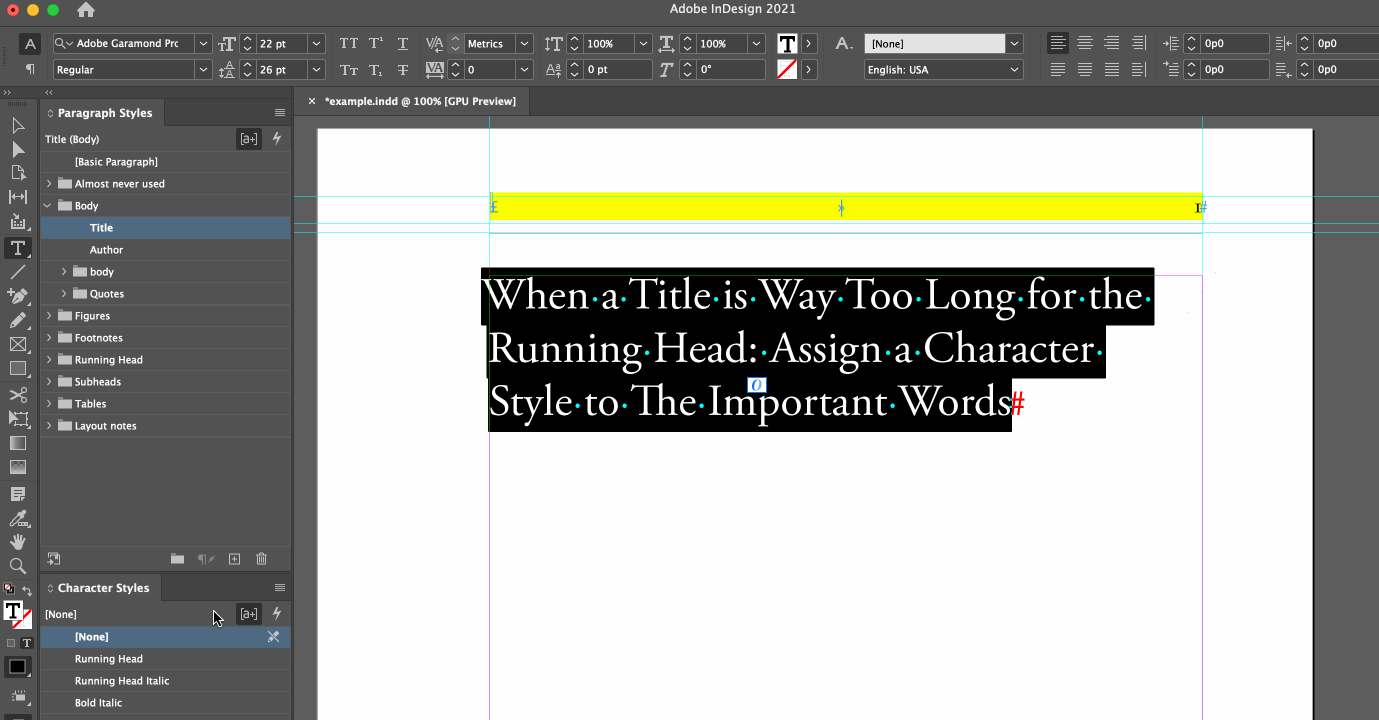Open the Adobe Garamond Pro font dropdown
Viewport: 1379px width, 720px height.
click(x=202, y=43)
